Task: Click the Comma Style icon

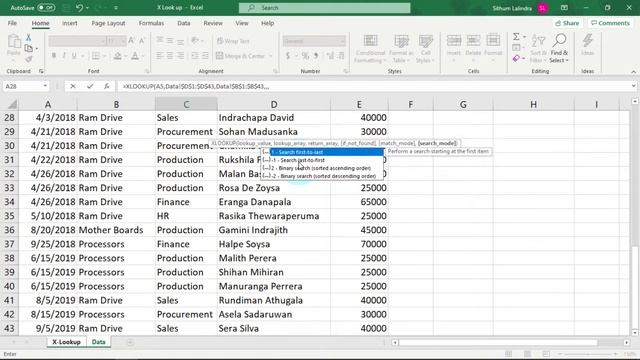Action: (316, 56)
